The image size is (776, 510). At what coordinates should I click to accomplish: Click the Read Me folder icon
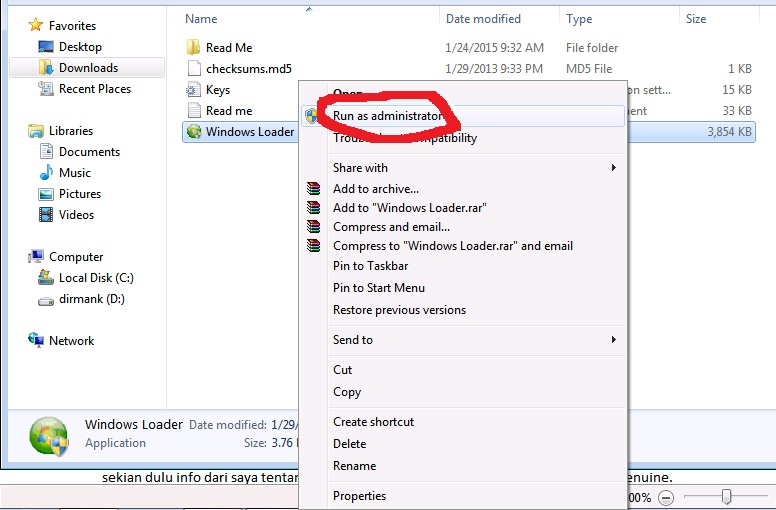click(x=194, y=47)
